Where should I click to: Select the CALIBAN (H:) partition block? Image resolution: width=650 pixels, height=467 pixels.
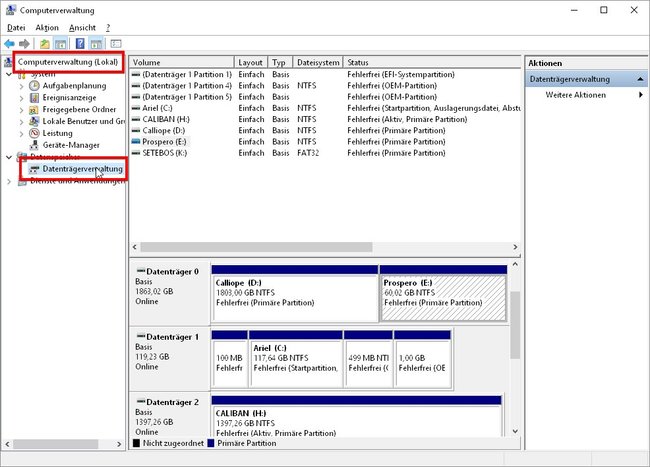point(357,416)
